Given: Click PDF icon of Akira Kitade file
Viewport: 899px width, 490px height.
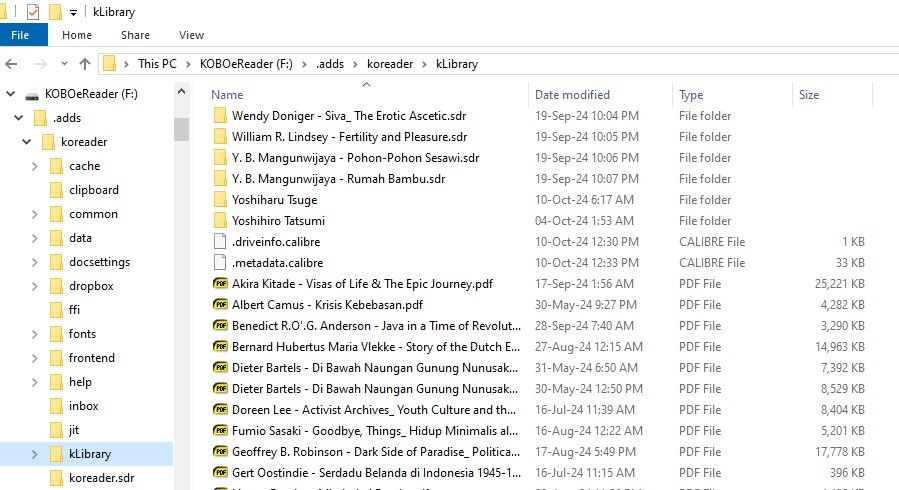Looking at the screenshot, I should click(220, 284).
